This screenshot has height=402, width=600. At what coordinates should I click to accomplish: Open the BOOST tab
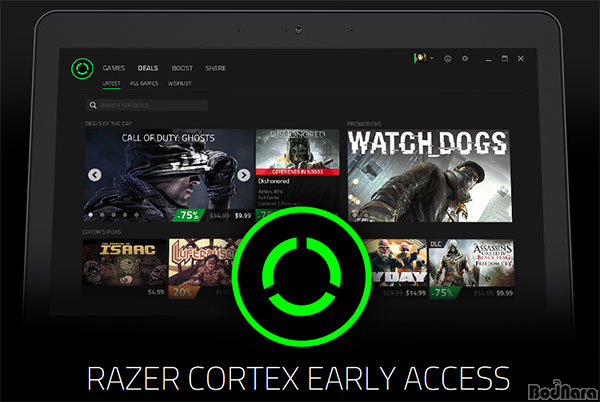(182, 68)
